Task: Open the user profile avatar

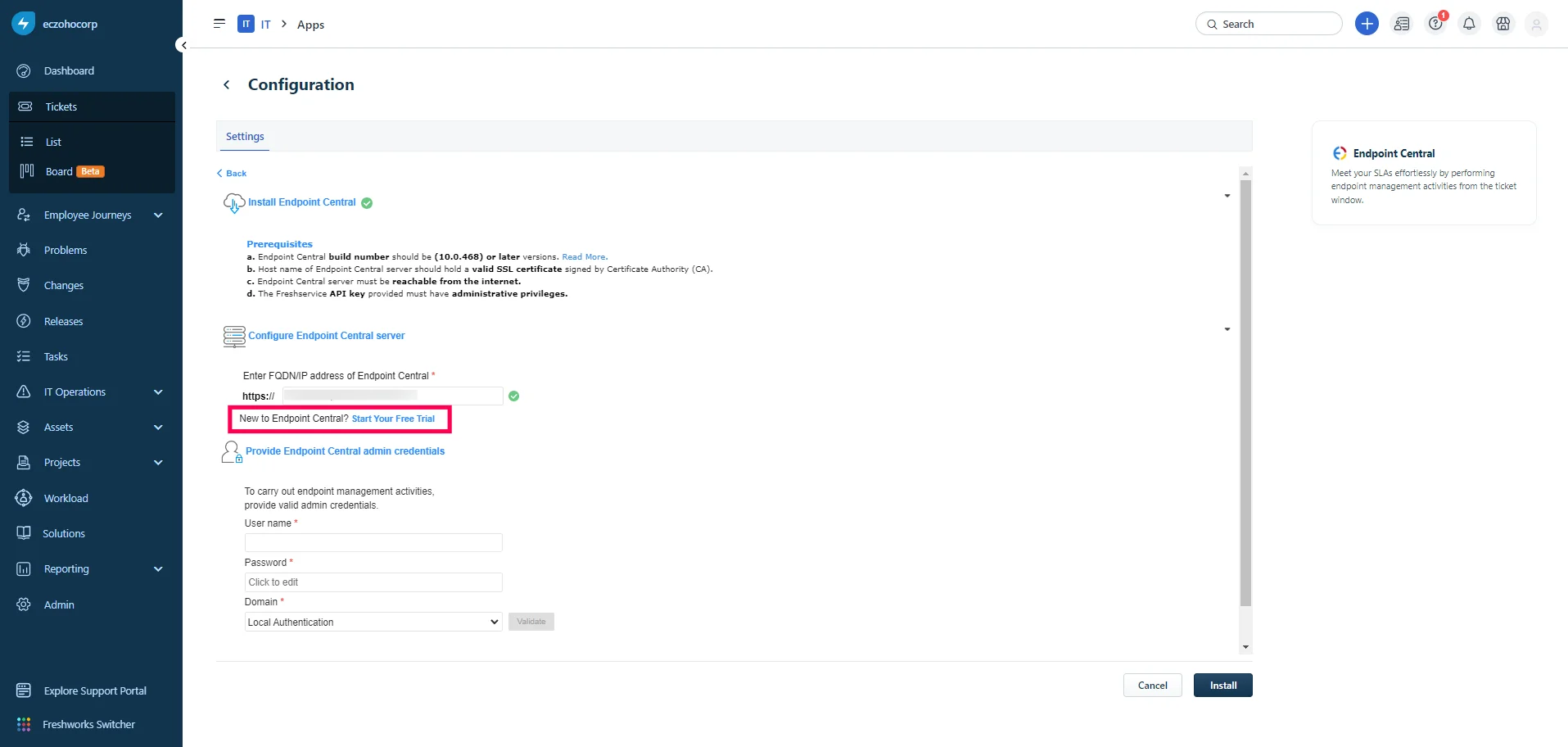Action: point(1537,24)
